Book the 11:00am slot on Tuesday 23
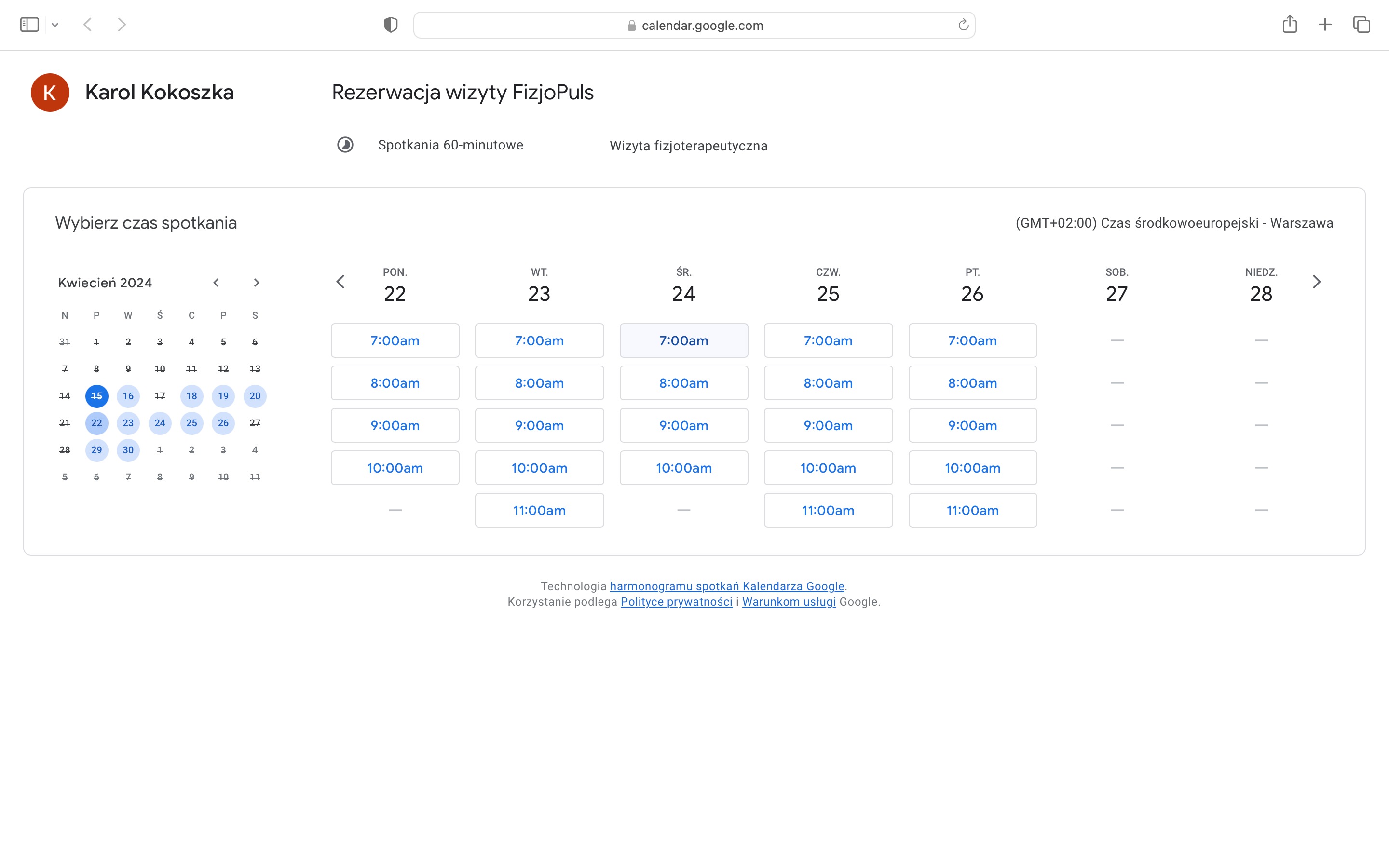The width and height of the screenshot is (1389, 868). coord(540,510)
